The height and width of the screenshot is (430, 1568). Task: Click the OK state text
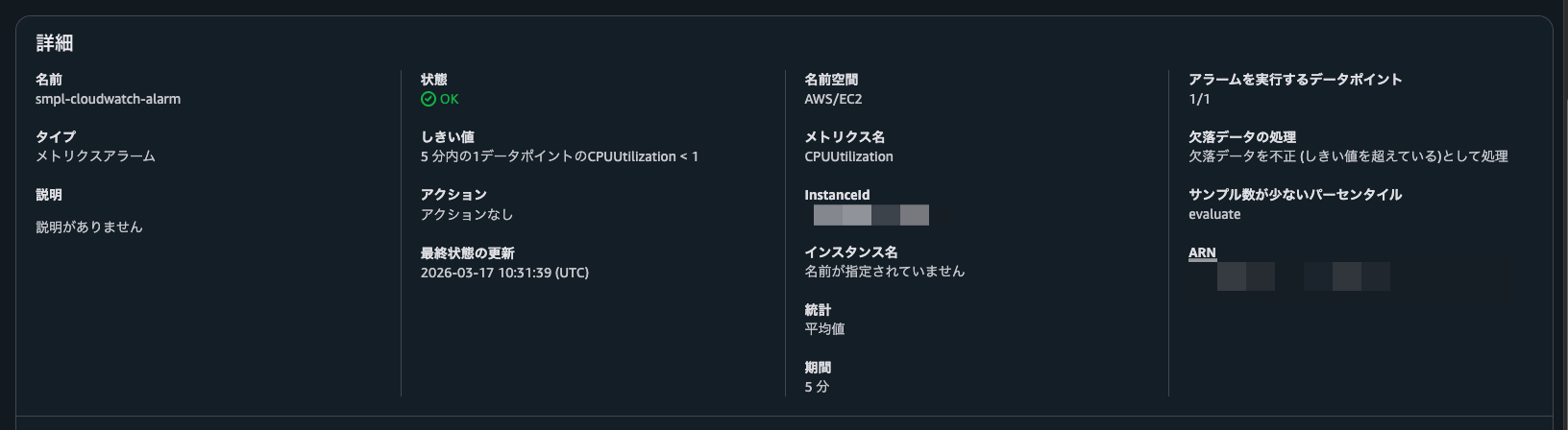[449, 99]
